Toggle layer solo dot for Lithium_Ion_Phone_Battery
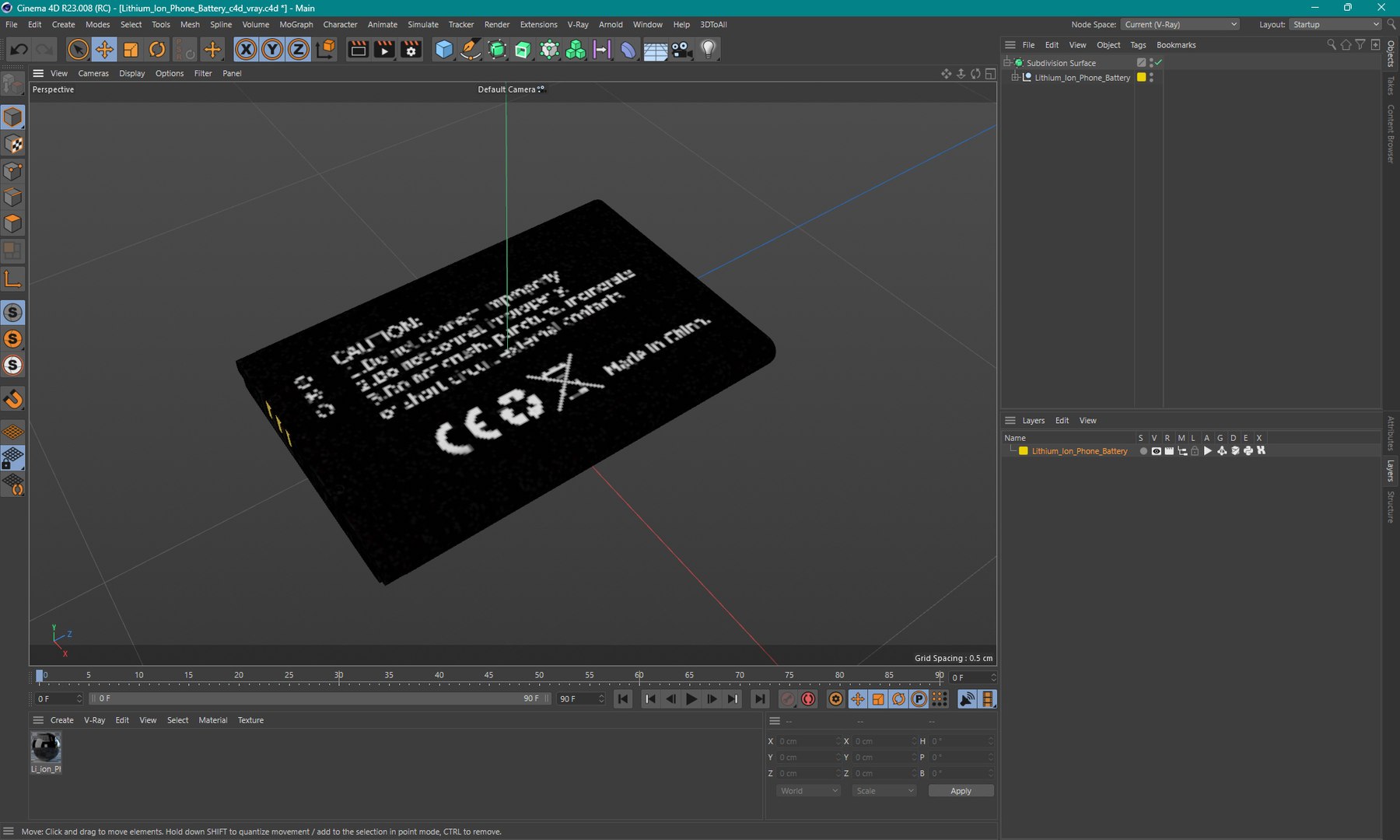The image size is (1400, 840). coord(1143,451)
